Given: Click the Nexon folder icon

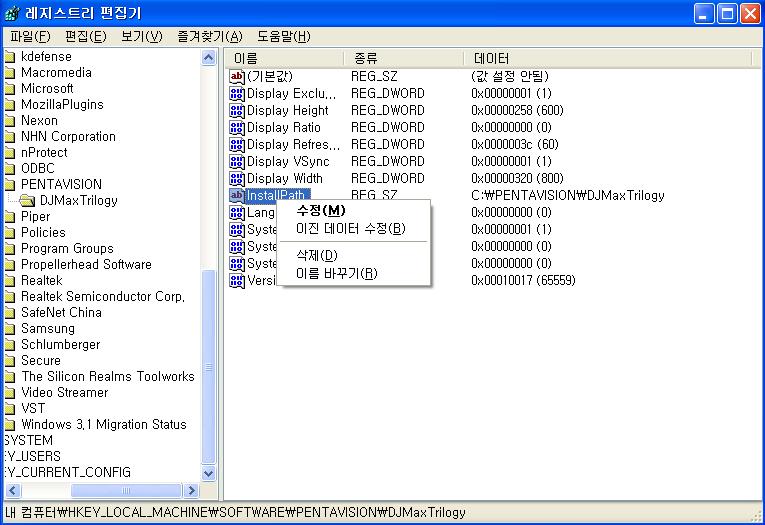Looking at the screenshot, I should [x=10, y=121].
